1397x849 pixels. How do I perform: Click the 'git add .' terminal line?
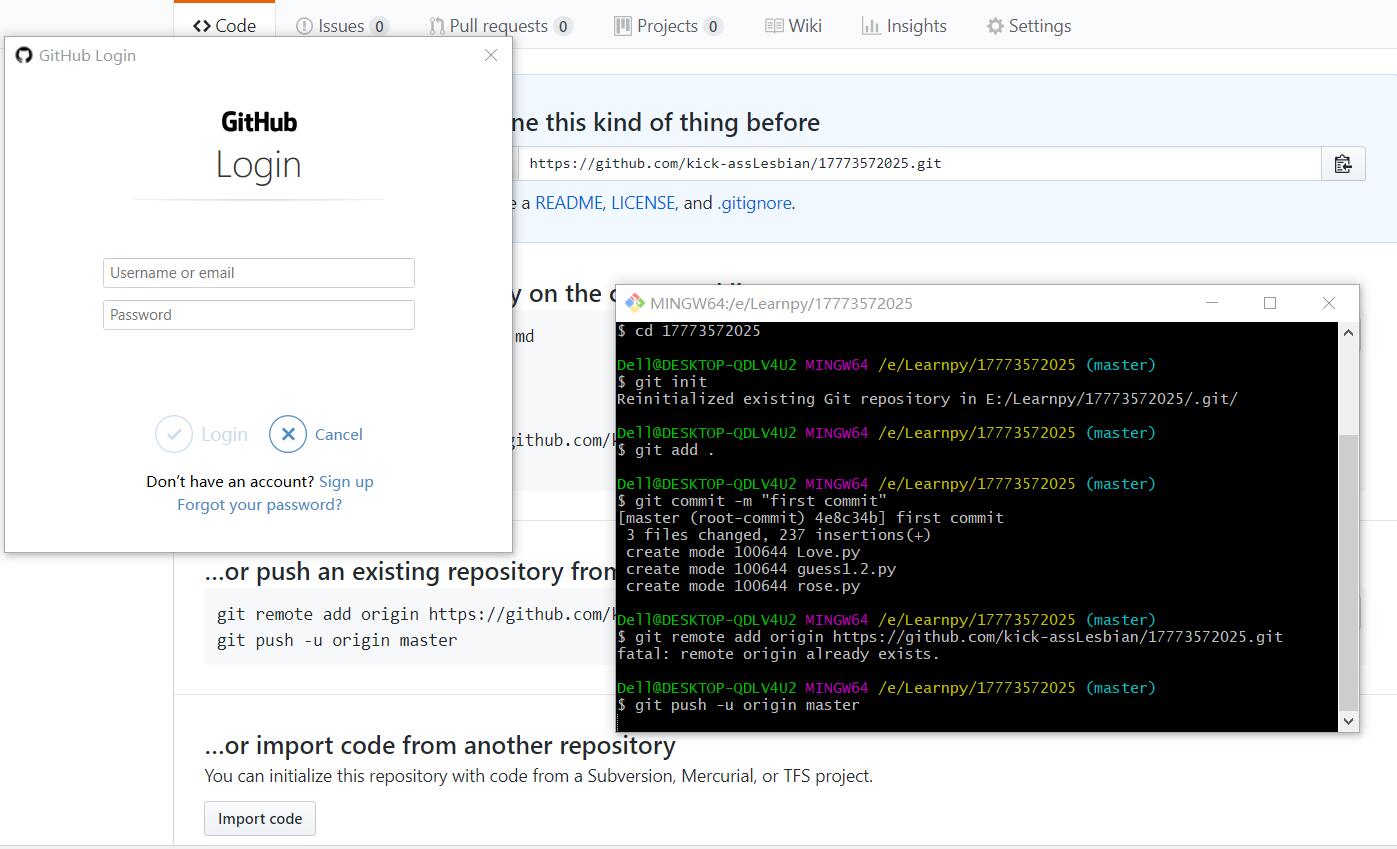point(666,450)
